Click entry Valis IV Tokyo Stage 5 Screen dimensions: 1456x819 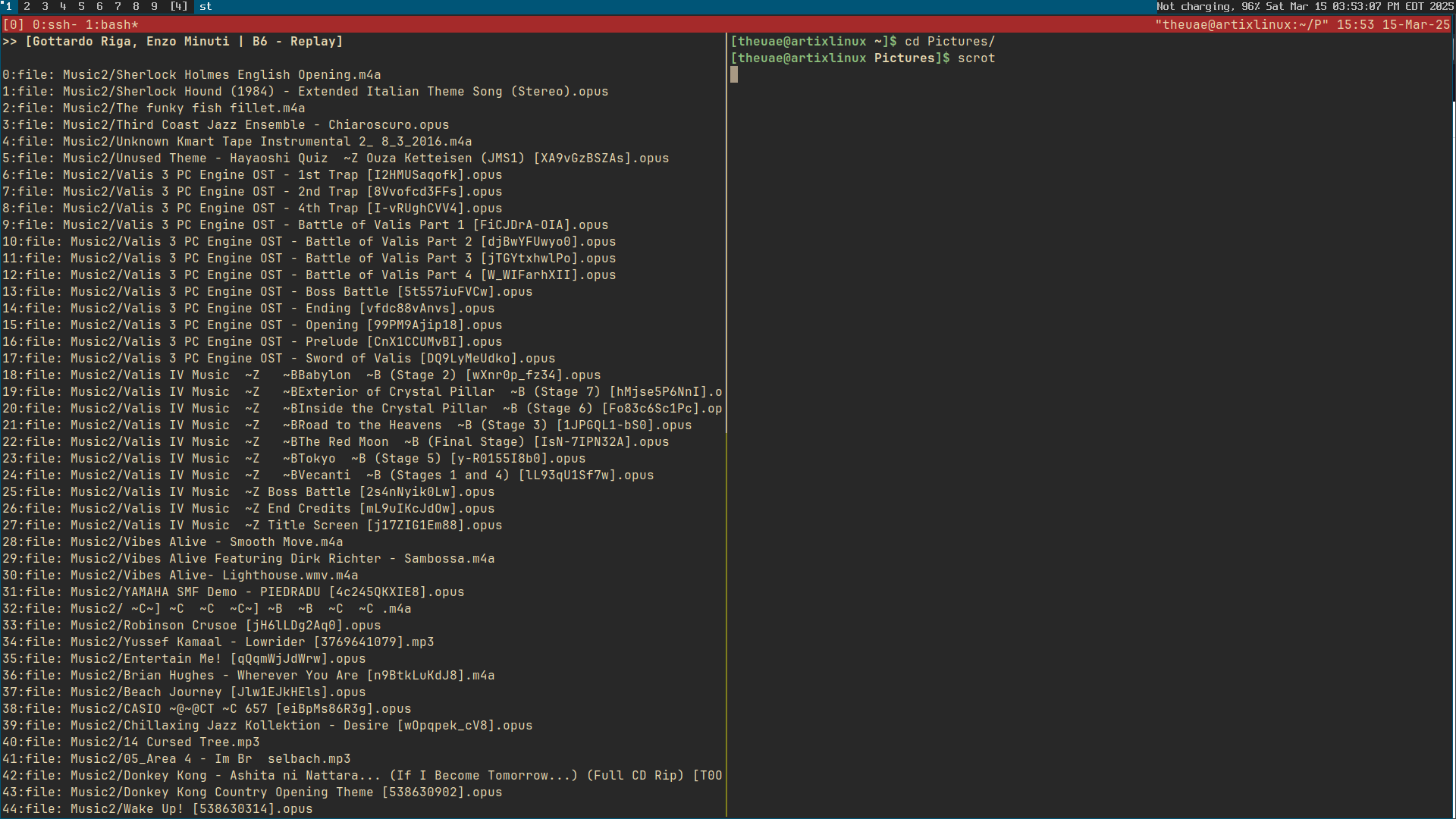tap(294, 459)
